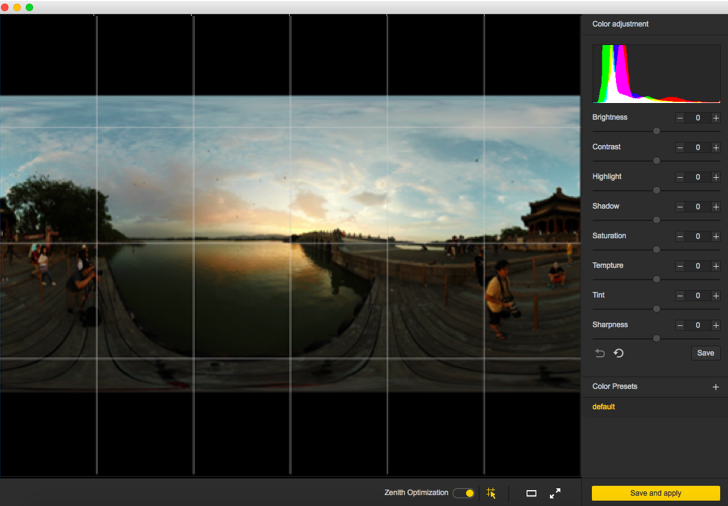The height and width of the screenshot is (506, 728).
Task: Click the Brightness slider handle
Action: coord(656,131)
